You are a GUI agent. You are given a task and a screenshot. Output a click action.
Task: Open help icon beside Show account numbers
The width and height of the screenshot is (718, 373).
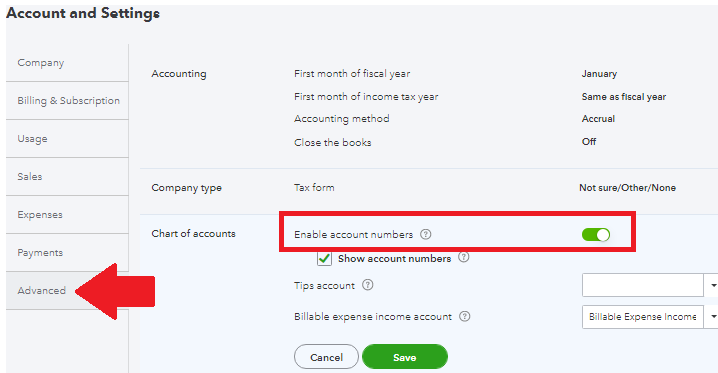click(463, 257)
